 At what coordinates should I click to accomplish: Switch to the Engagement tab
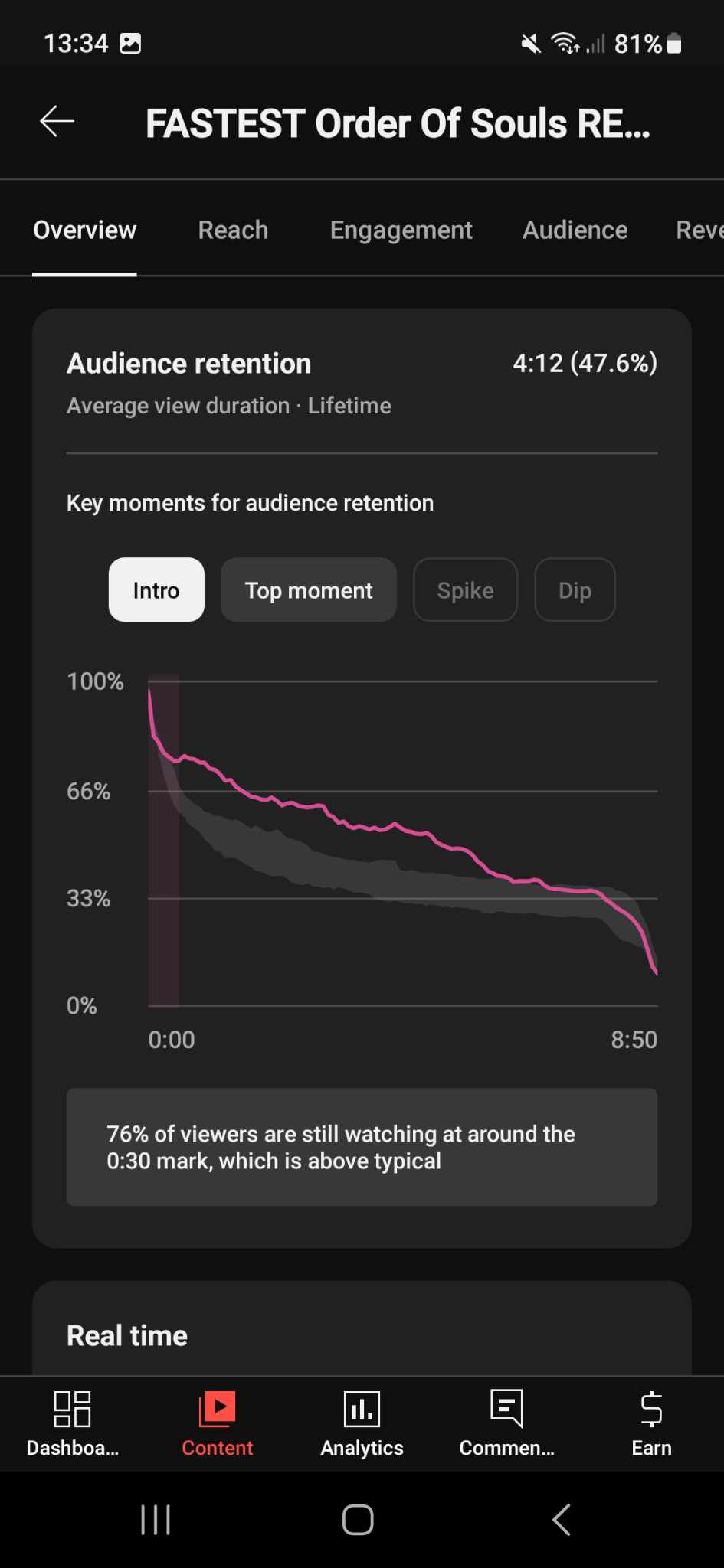click(x=401, y=230)
